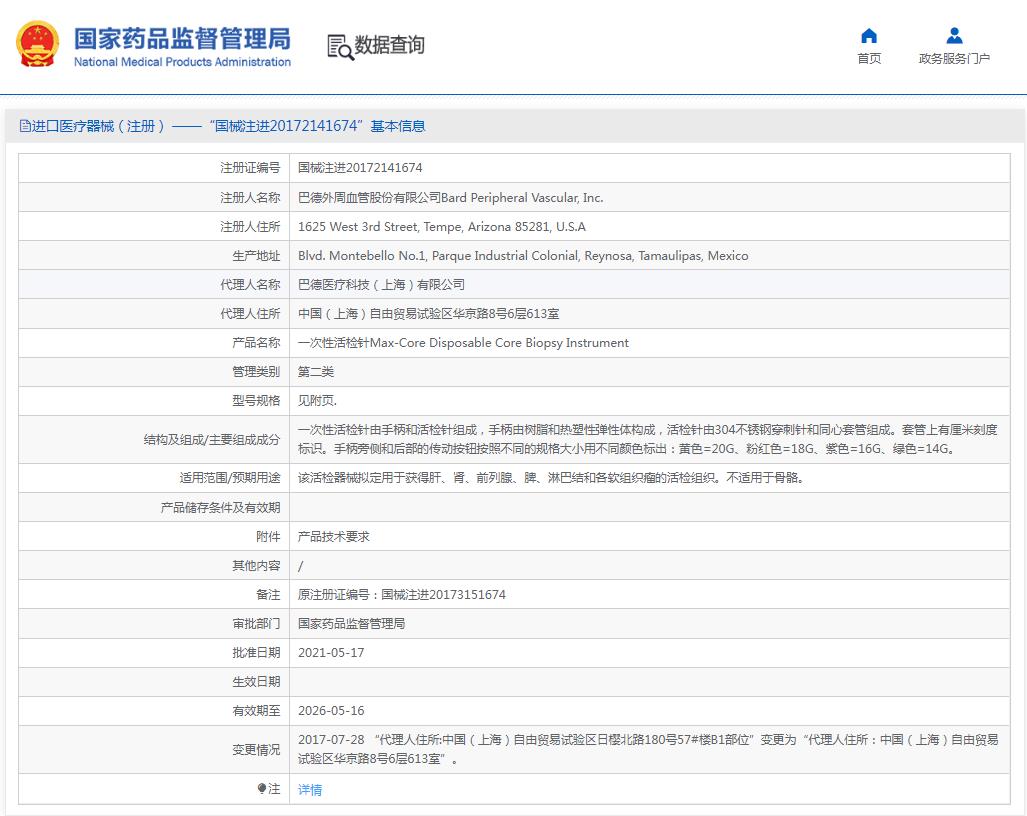The image size is (1027, 816).
Task: Open the 详情 link
Action: click(310, 789)
